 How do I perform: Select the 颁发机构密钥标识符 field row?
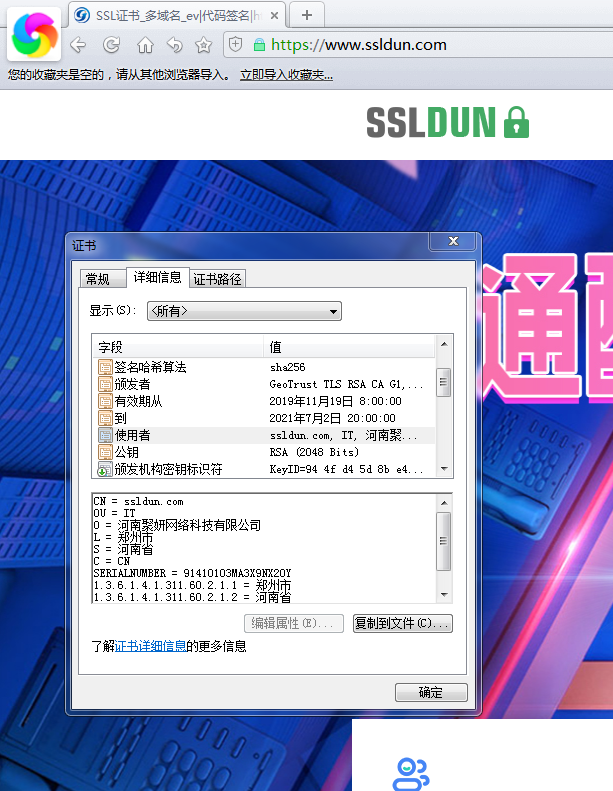point(264,469)
